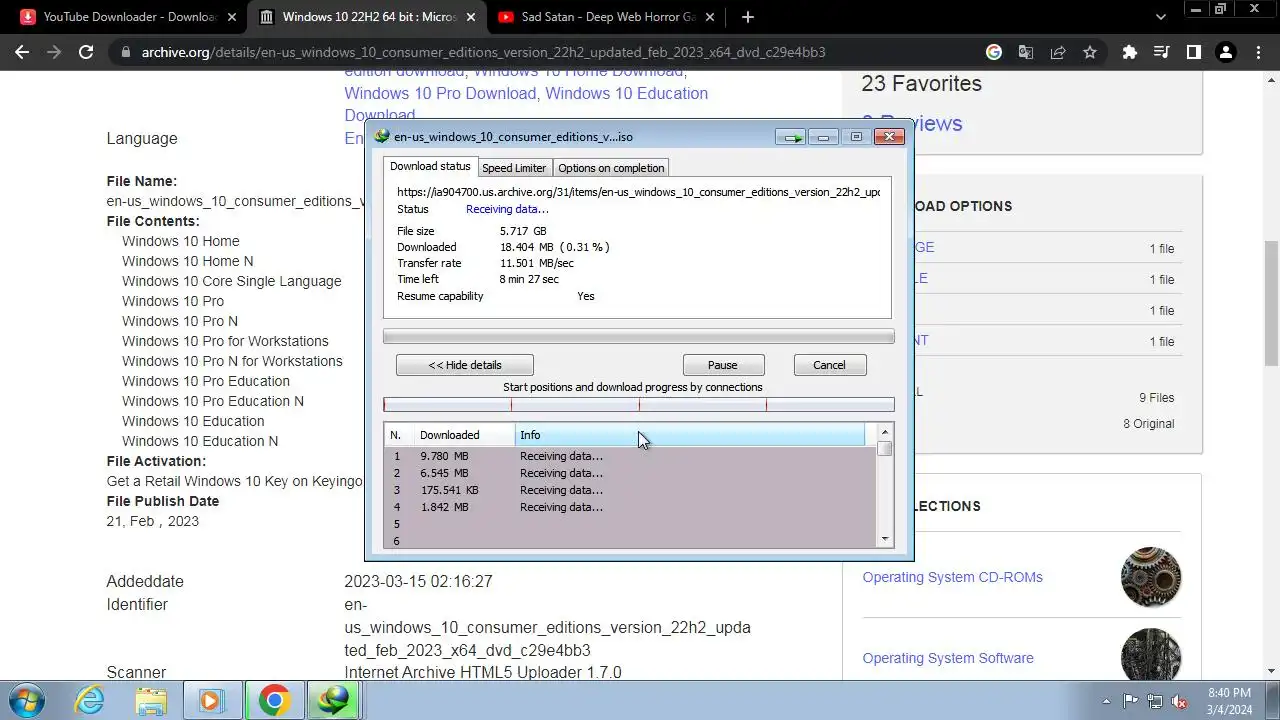Switch to Chrome in the taskbar
The height and width of the screenshot is (720, 1280).
[x=273, y=700]
